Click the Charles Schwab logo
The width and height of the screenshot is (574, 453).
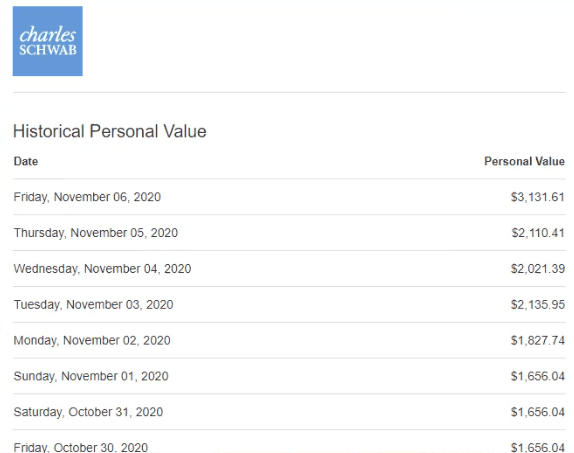(x=48, y=41)
